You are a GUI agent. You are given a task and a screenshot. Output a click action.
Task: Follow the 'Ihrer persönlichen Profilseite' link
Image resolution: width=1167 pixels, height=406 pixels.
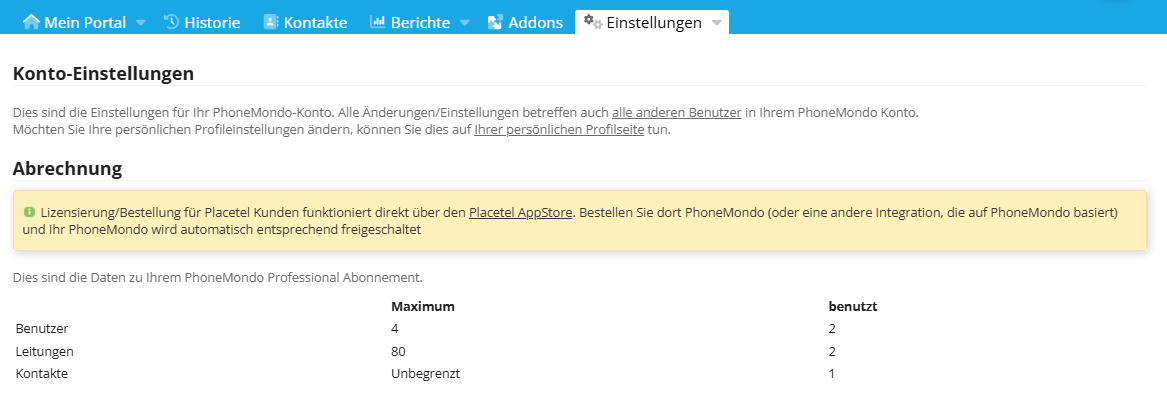[559, 130]
